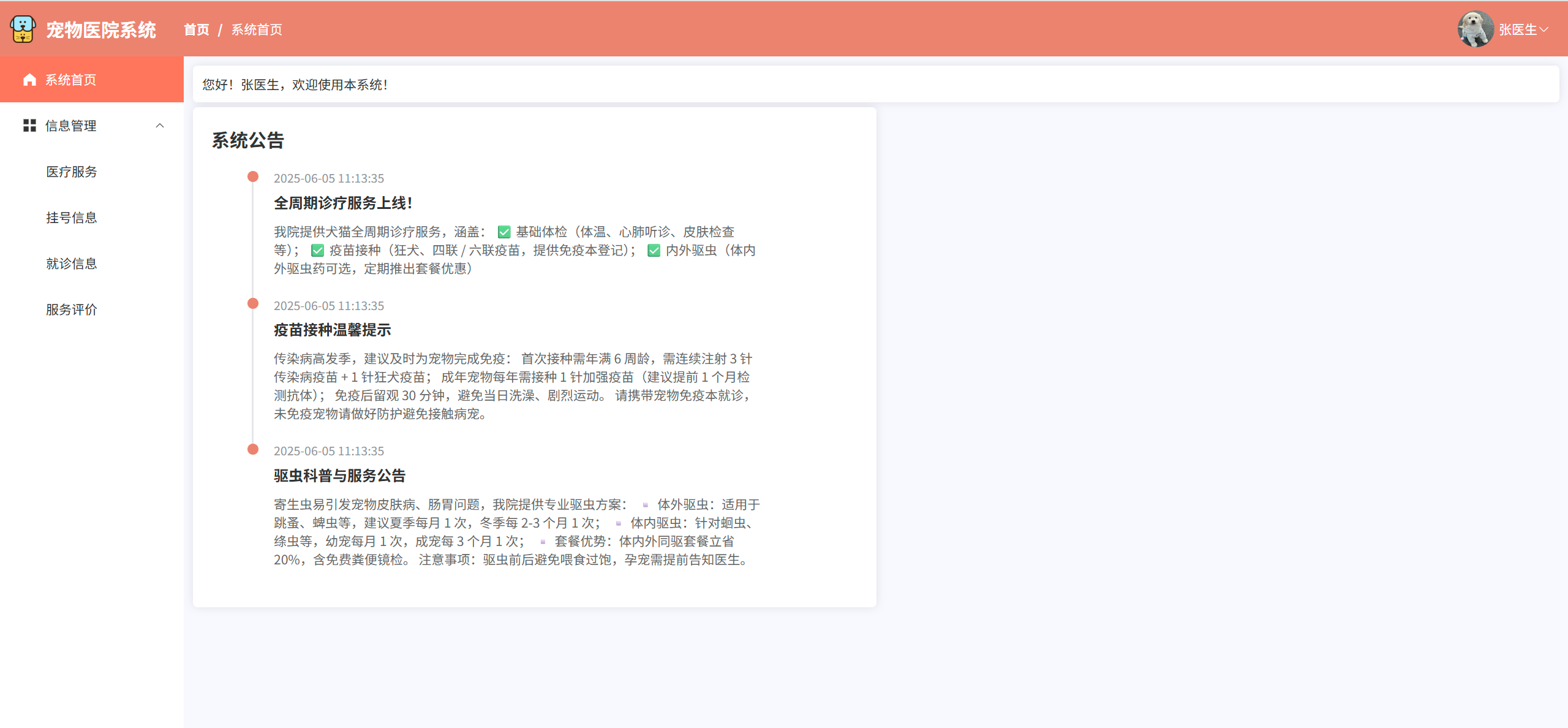Screen dimensions: 1568x728
Task: Click 全周期诊疗服务上线! announcement title
Action: [343, 203]
